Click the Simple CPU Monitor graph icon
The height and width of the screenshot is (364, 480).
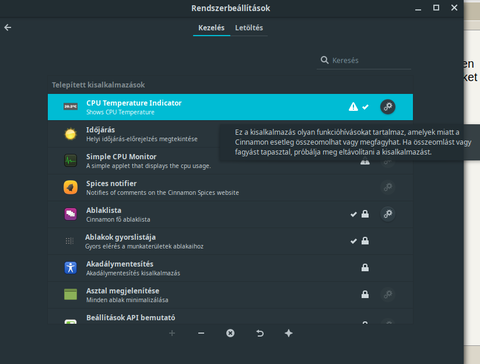[70, 161]
